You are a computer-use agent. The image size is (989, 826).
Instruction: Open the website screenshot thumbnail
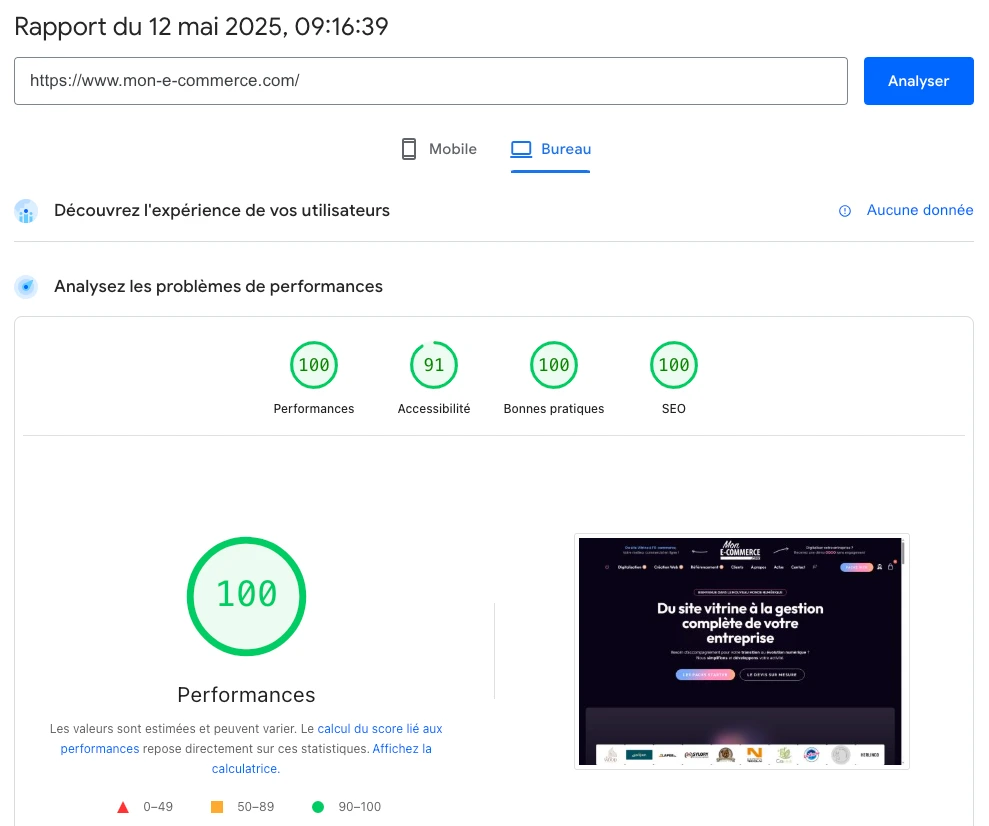pyautogui.click(x=742, y=651)
